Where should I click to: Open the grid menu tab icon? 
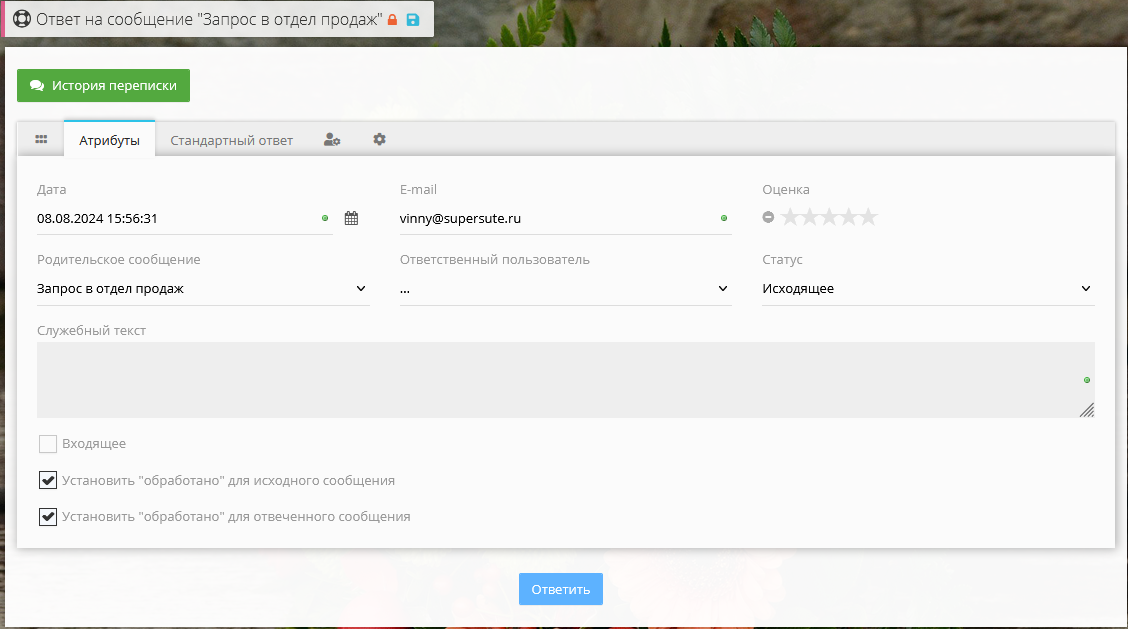pyautogui.click(x=41, y=140)
